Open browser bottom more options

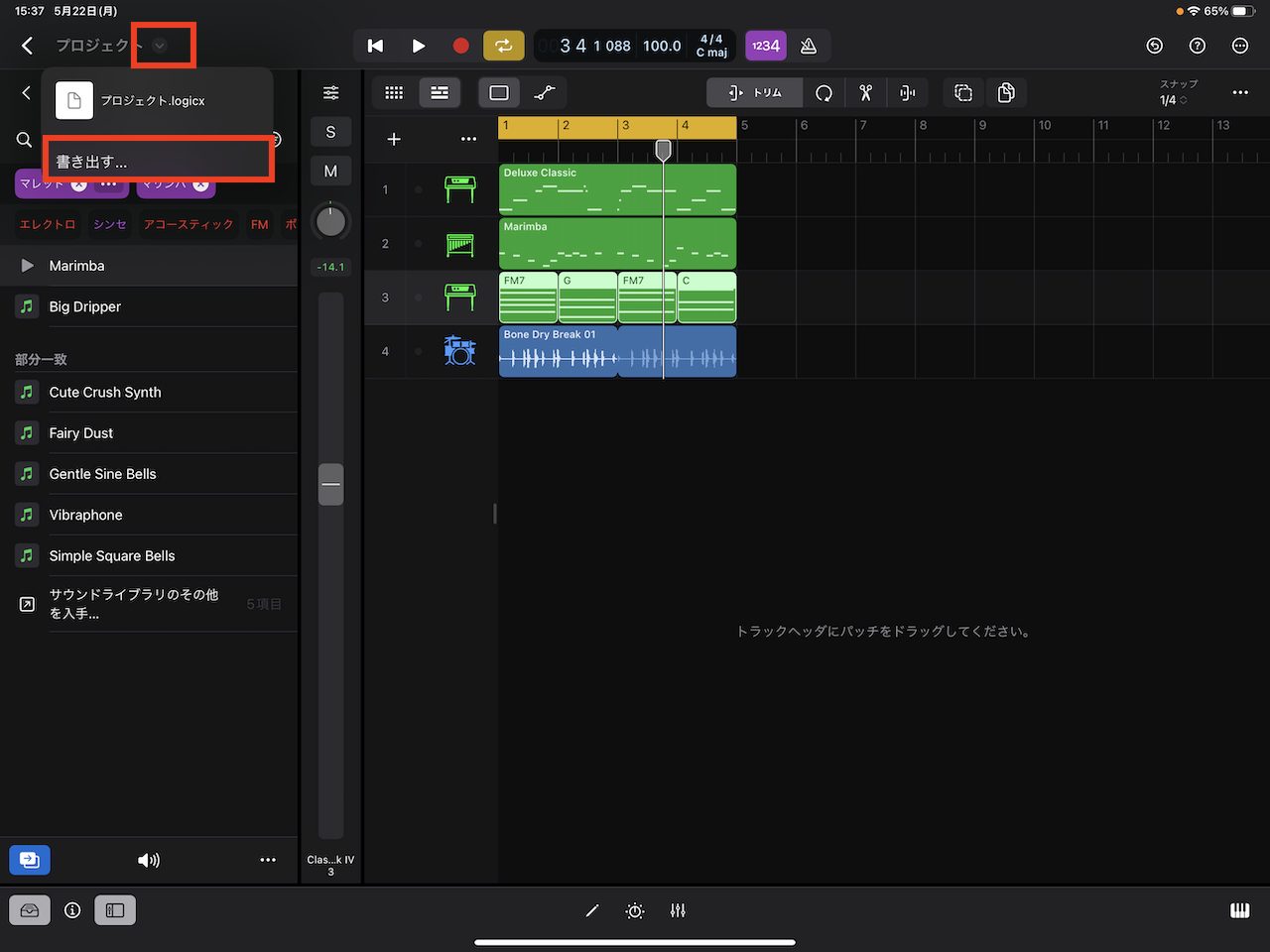268,860
